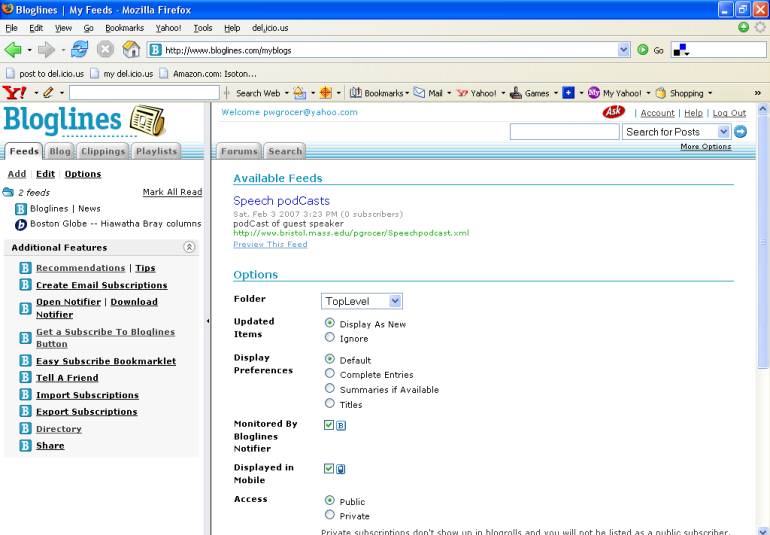The height and width of the screenshot is (535, 770).
Task: Open the Import Subscriptions link
Action: point(87,395)
